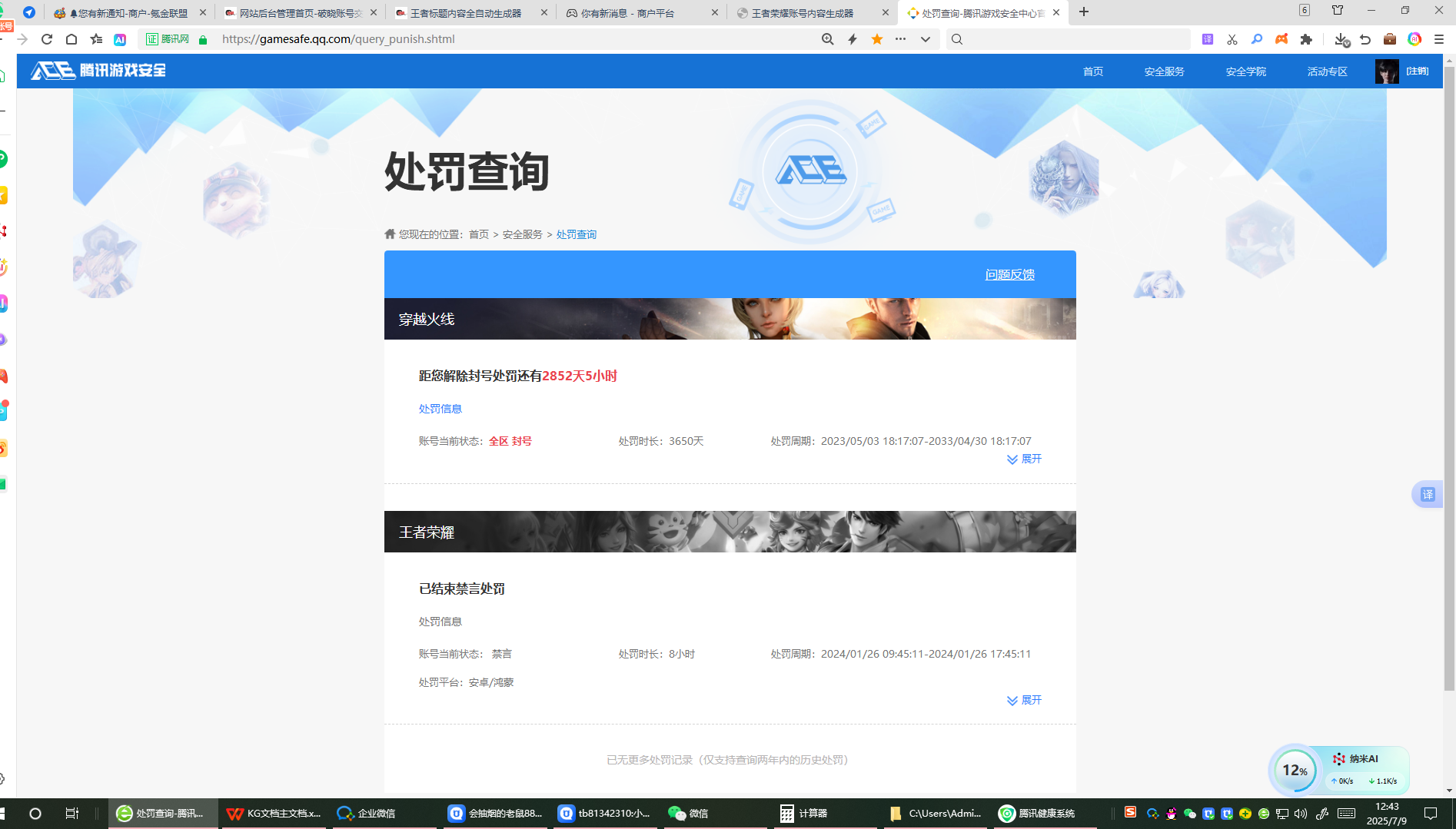Open the browser hamburger menu
Screen dimensions: 1456x829
1439,39
